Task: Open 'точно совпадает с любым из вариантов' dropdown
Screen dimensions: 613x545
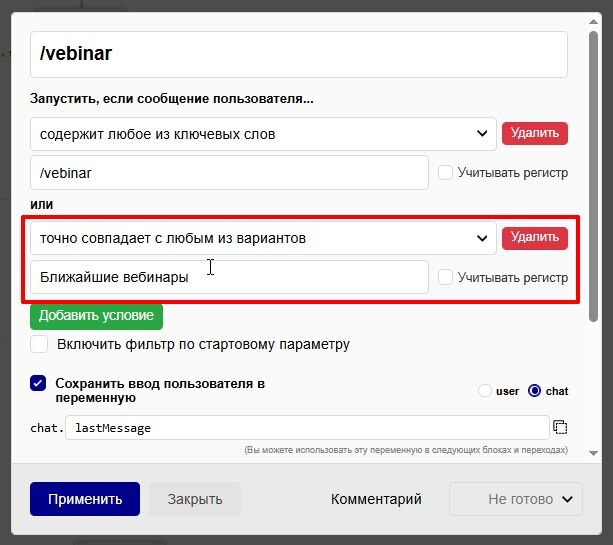Action: [x=263, y=238]
